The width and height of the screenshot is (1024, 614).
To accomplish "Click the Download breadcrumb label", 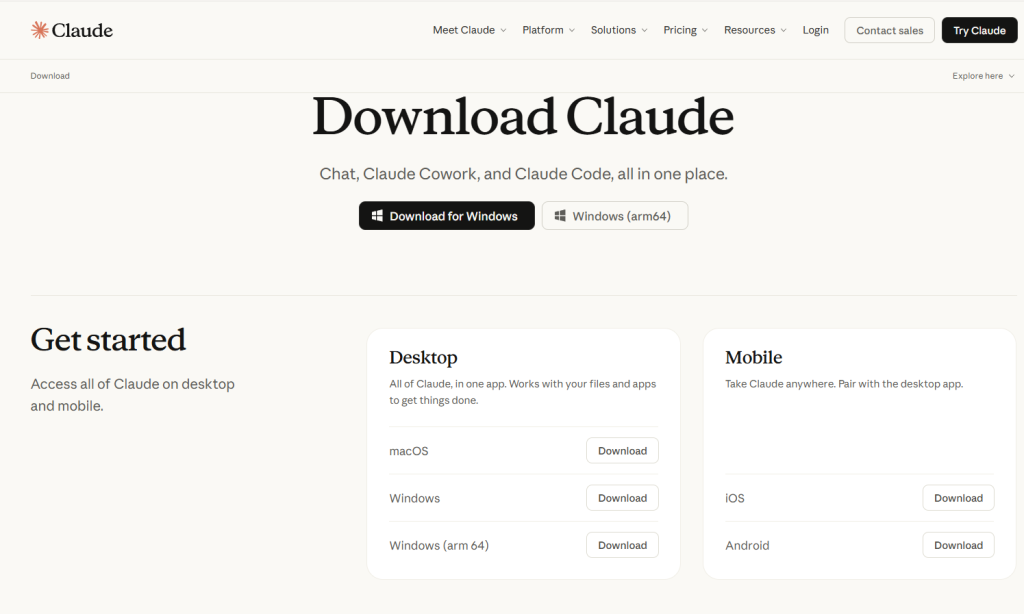I will [x=50, y=76].
